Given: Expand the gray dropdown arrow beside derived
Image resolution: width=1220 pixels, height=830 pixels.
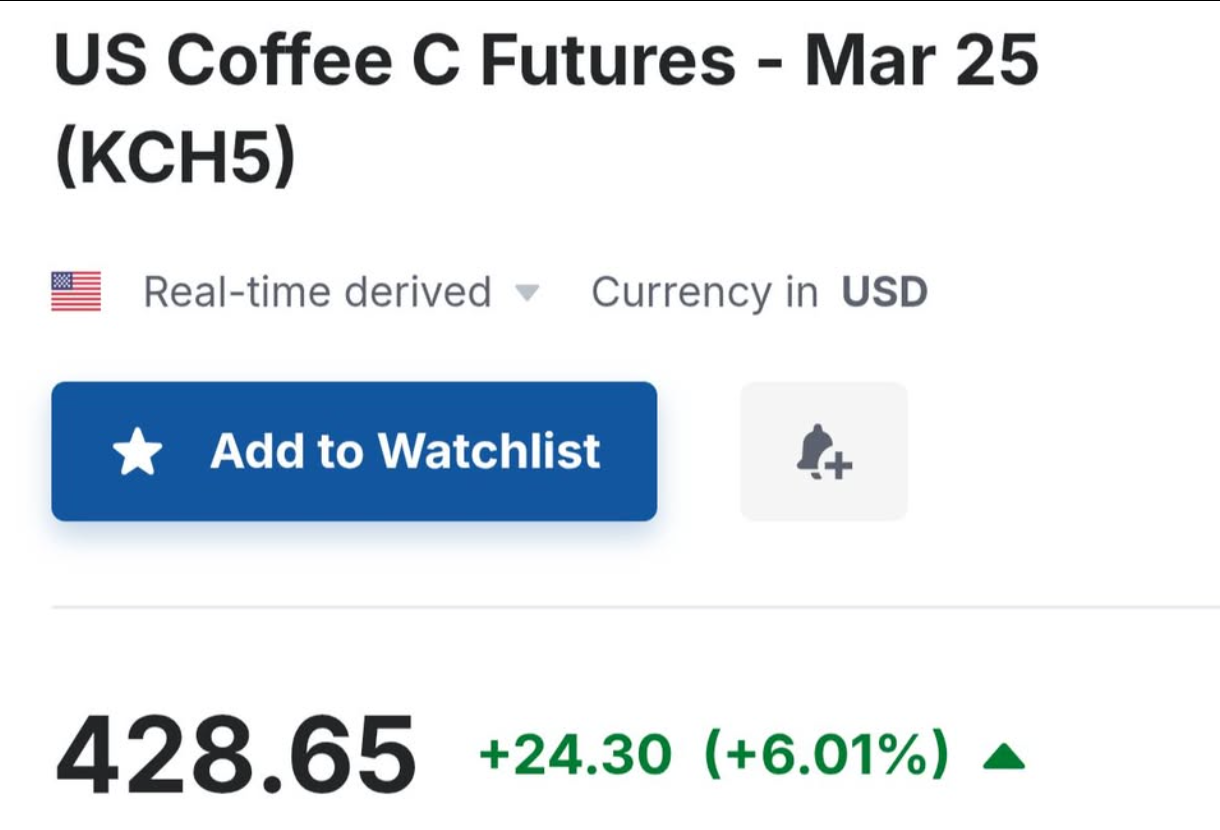Looking at the screenshot, I should 526,294.
